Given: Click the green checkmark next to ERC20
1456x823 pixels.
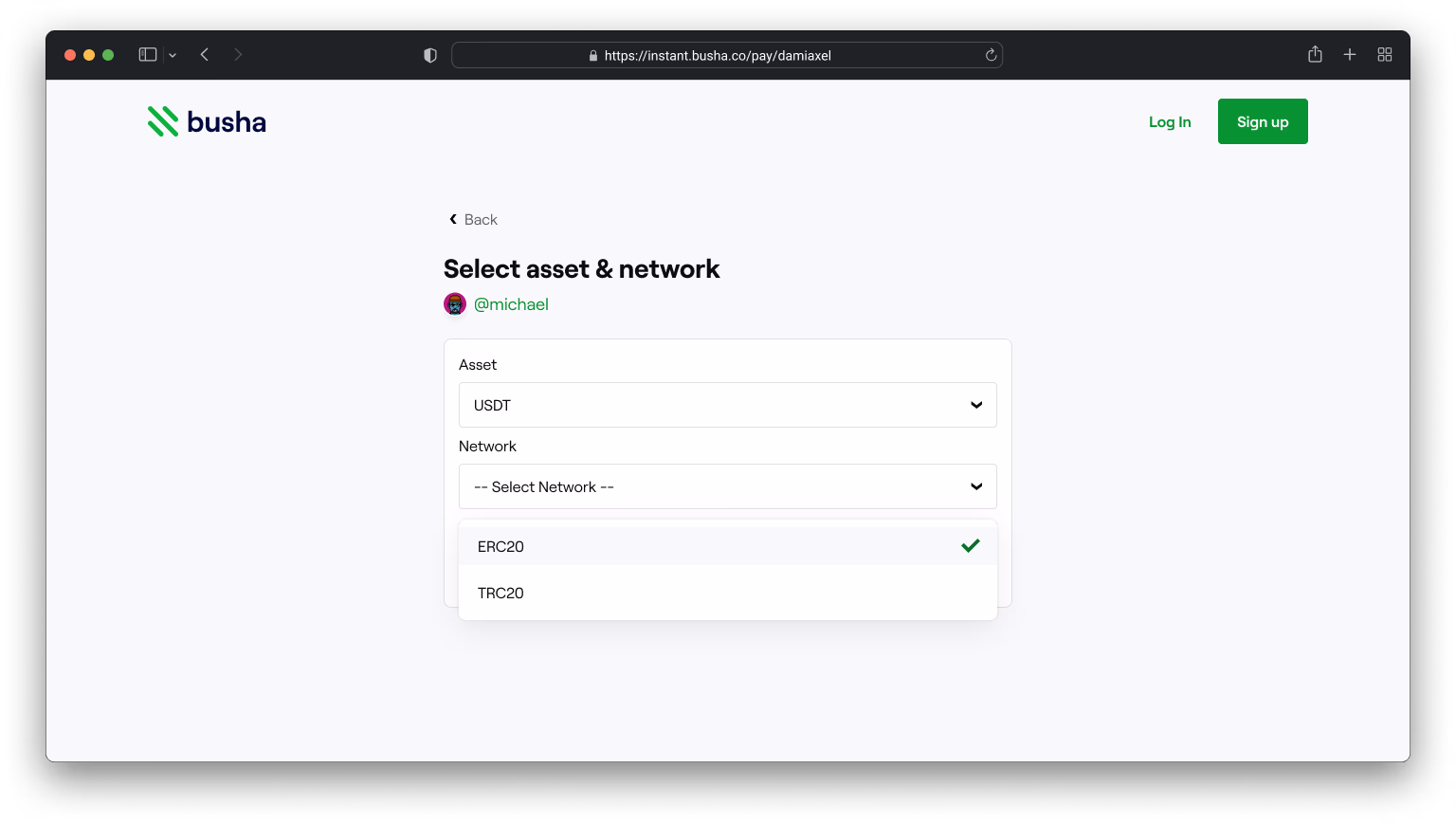Looking at the screenshot, I should (971, 545).
